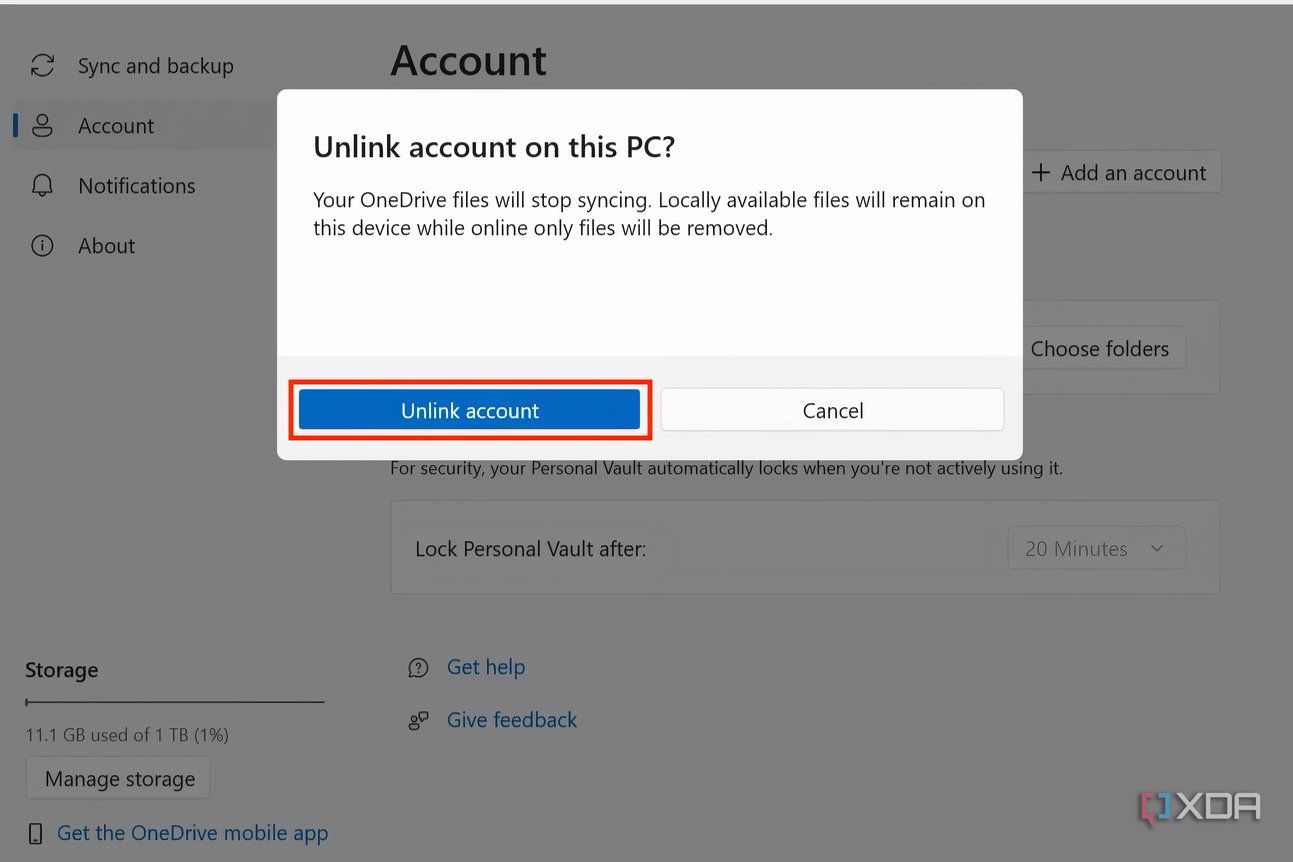This screenshot has width=1293, height=862.
Task: Dismiss the dialog by clicking Cancel
Action: [x=832, y=410]
